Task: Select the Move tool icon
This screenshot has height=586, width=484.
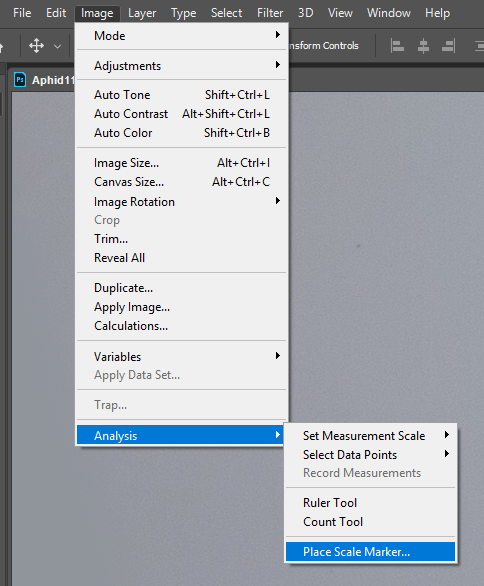Action: (x=36, y=46)
